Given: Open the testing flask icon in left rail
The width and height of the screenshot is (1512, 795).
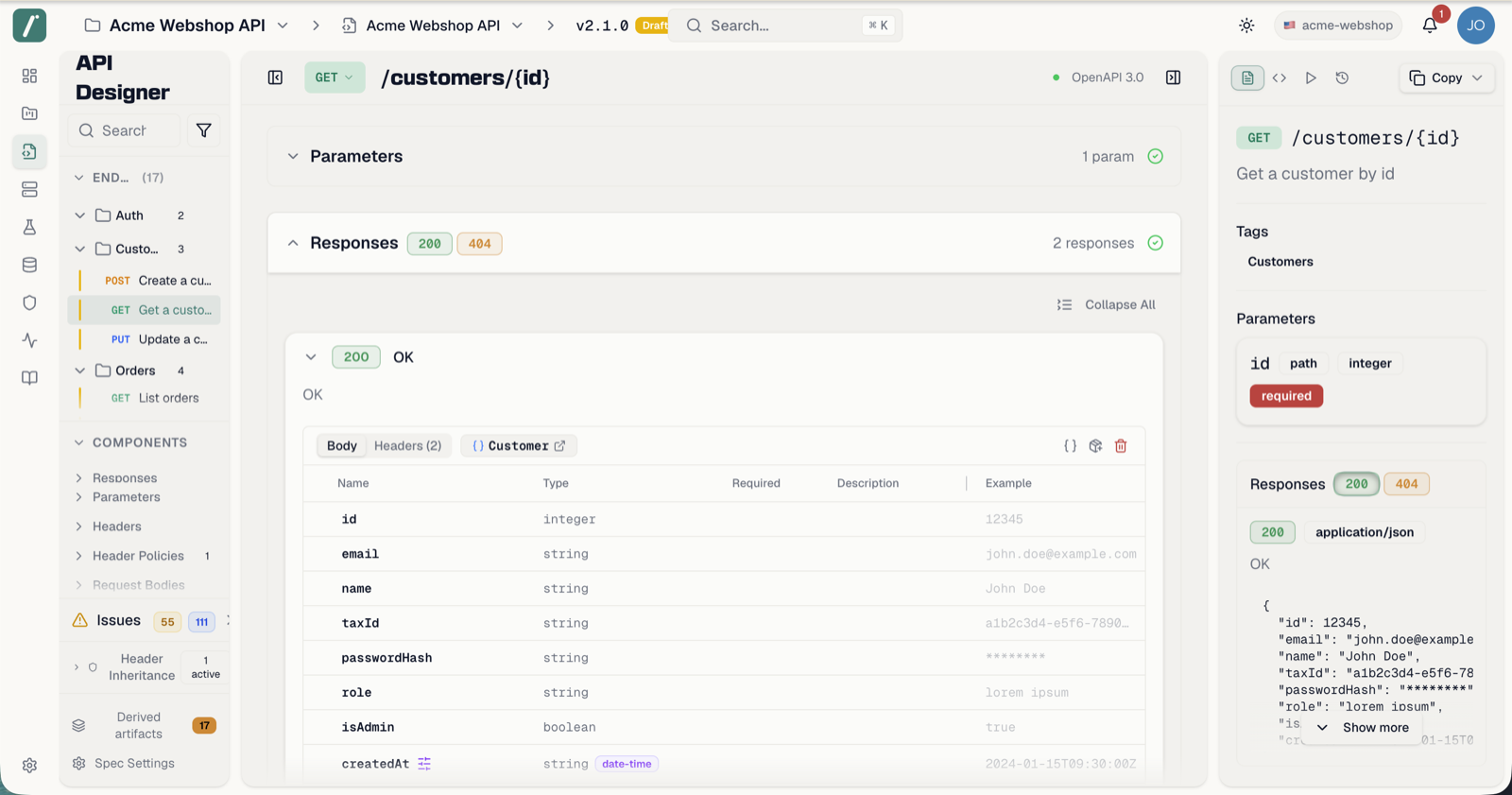Looking at the screenshot, I should tap(29, 227).
